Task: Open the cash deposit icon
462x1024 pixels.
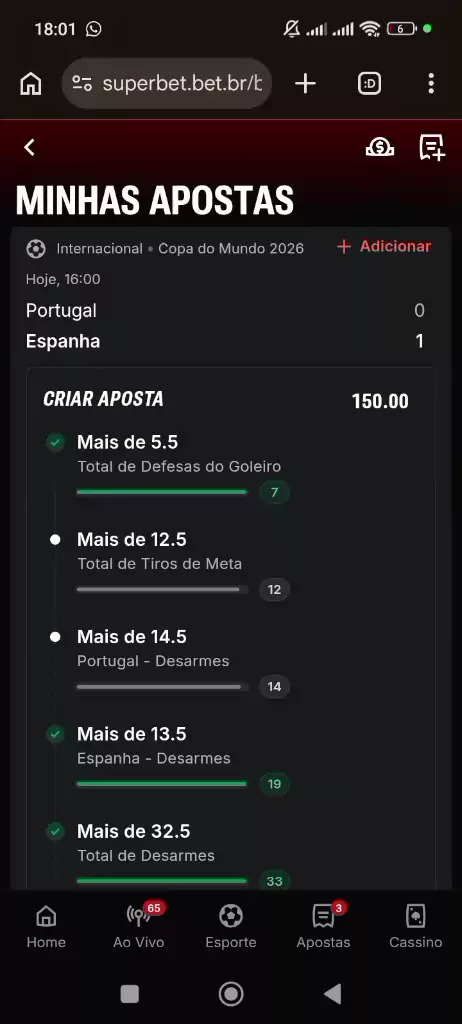Action: [x=380, y=148]
